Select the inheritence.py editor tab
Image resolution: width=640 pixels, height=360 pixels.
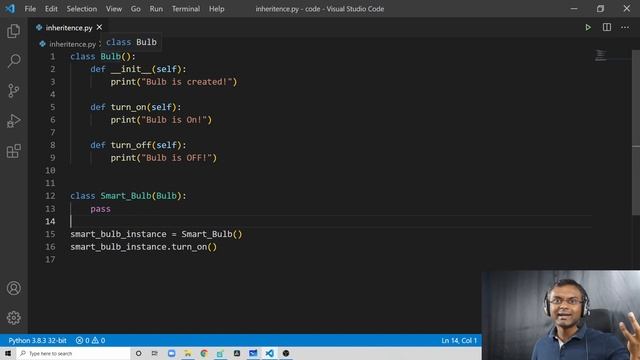tap(69, 27)
